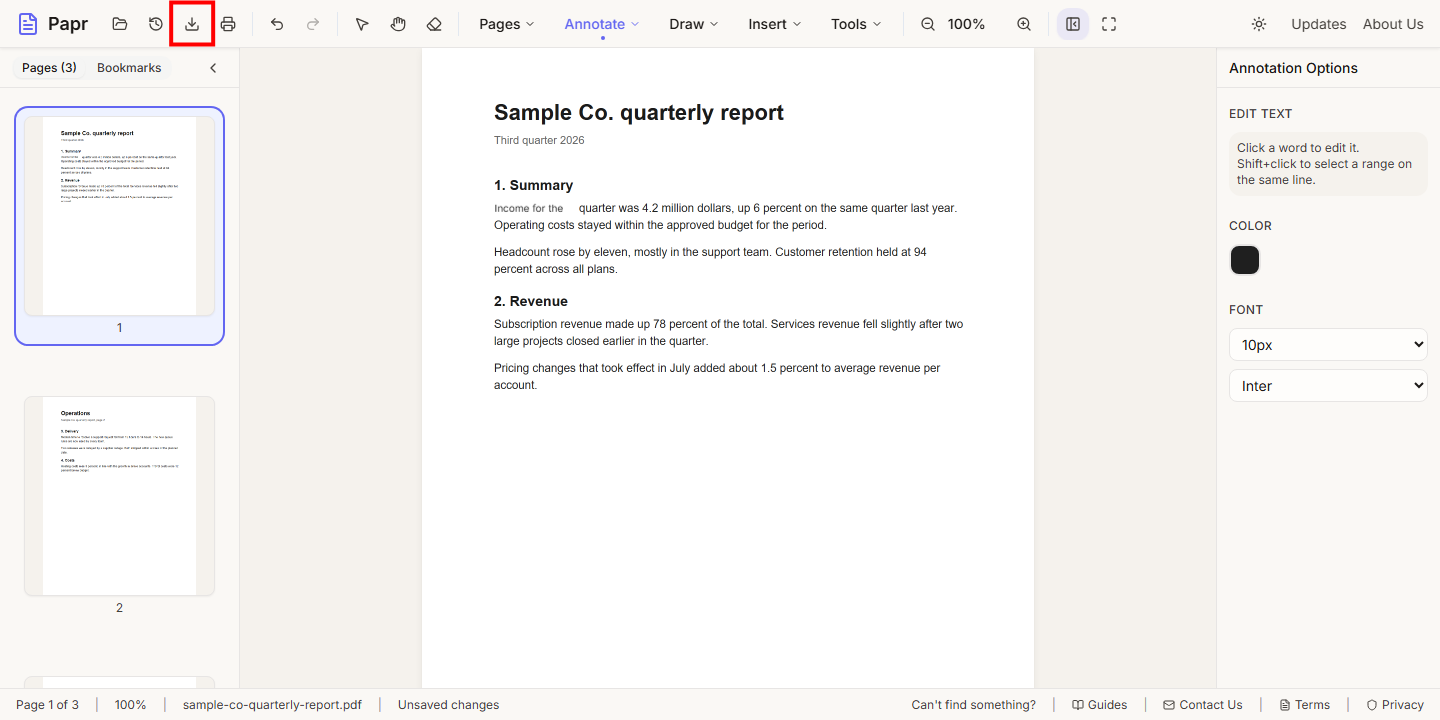
Task: Redo the last undone change
Action: 313,24
